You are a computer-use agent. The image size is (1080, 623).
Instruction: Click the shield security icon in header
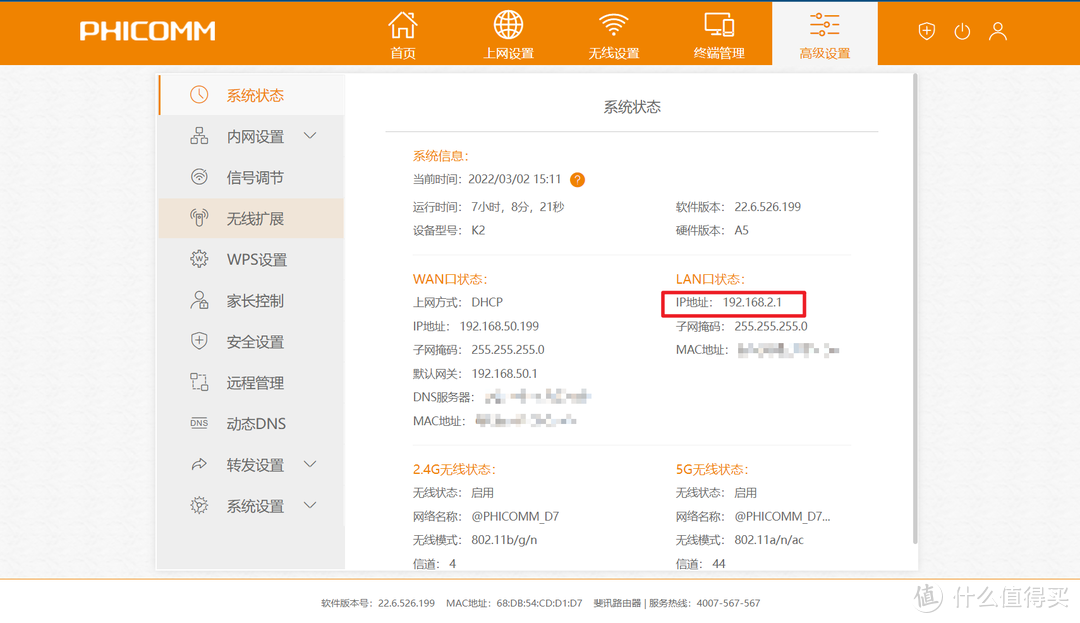point(927,31)
